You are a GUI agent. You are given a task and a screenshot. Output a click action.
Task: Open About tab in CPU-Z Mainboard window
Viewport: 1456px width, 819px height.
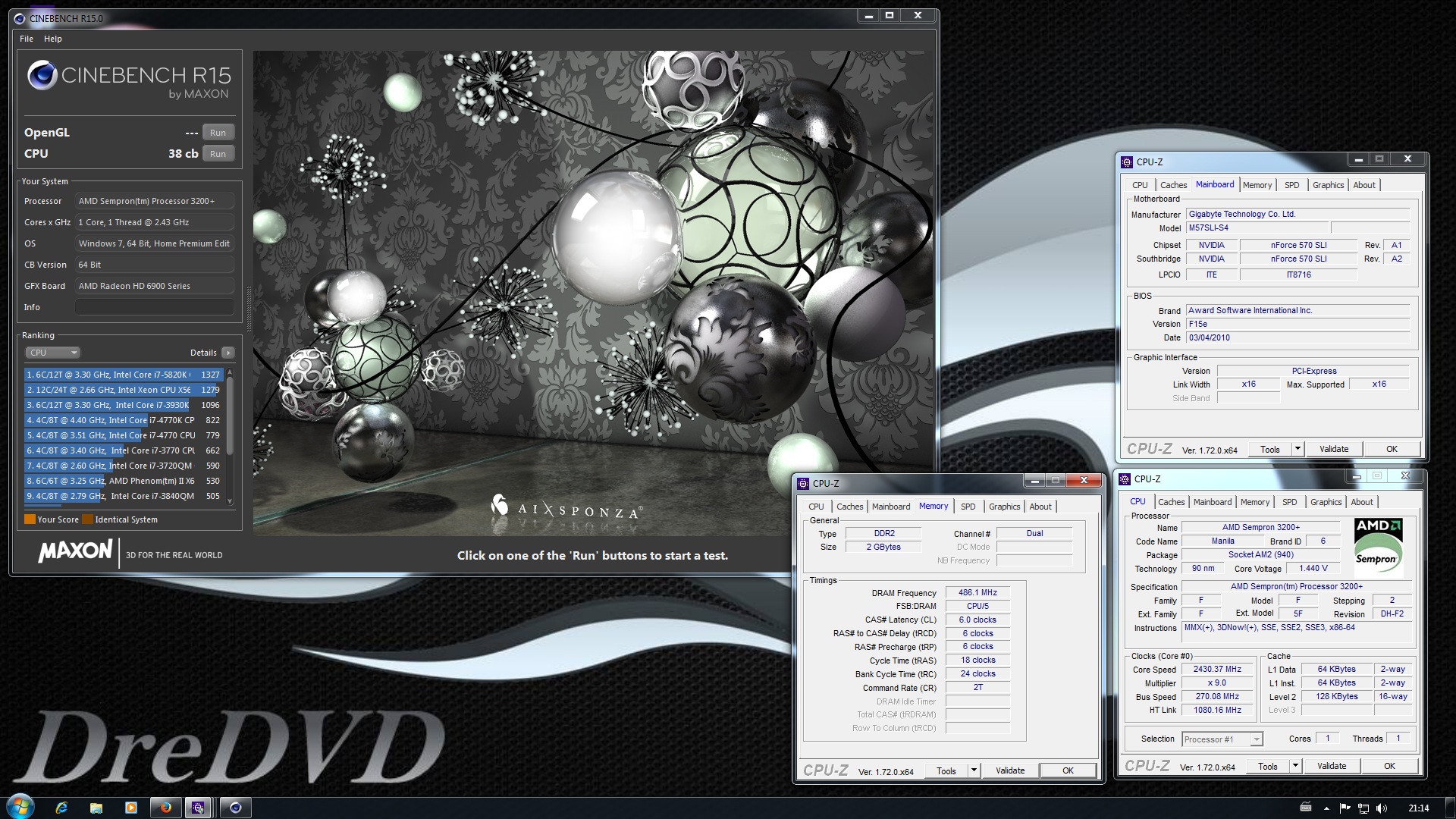1364,185
